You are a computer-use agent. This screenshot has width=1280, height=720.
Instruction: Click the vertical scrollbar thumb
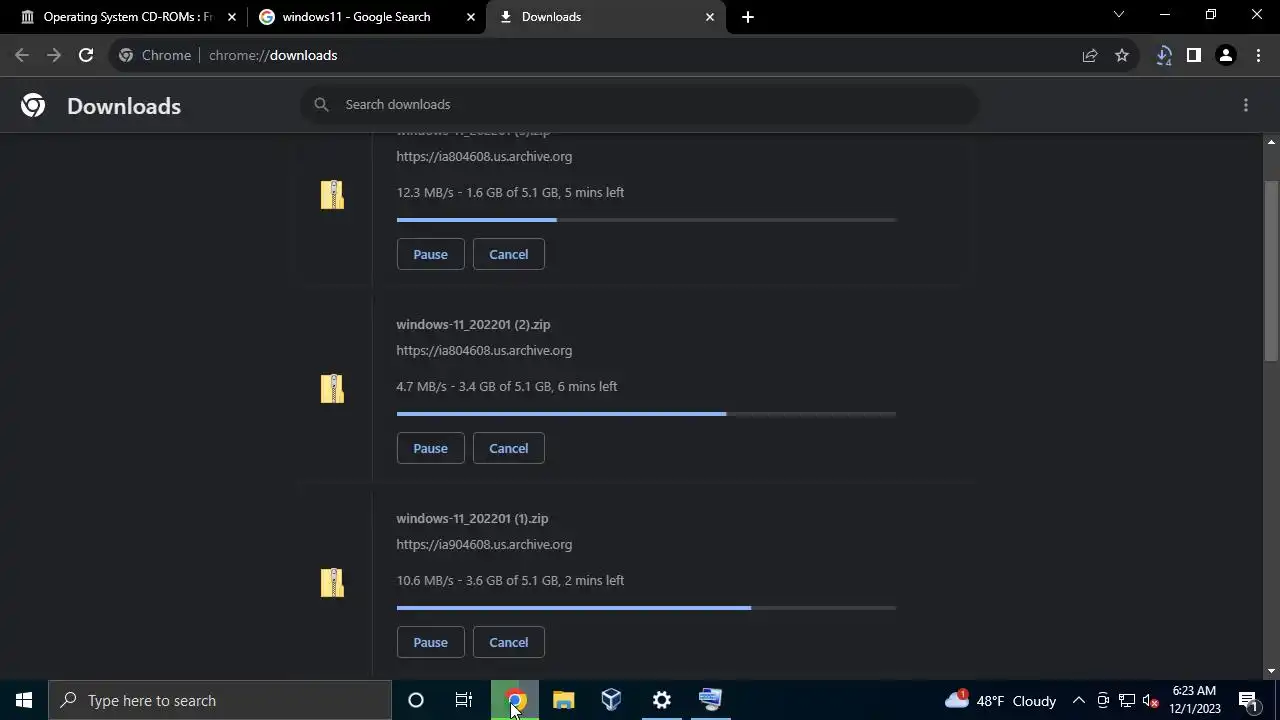(1271, 270)
